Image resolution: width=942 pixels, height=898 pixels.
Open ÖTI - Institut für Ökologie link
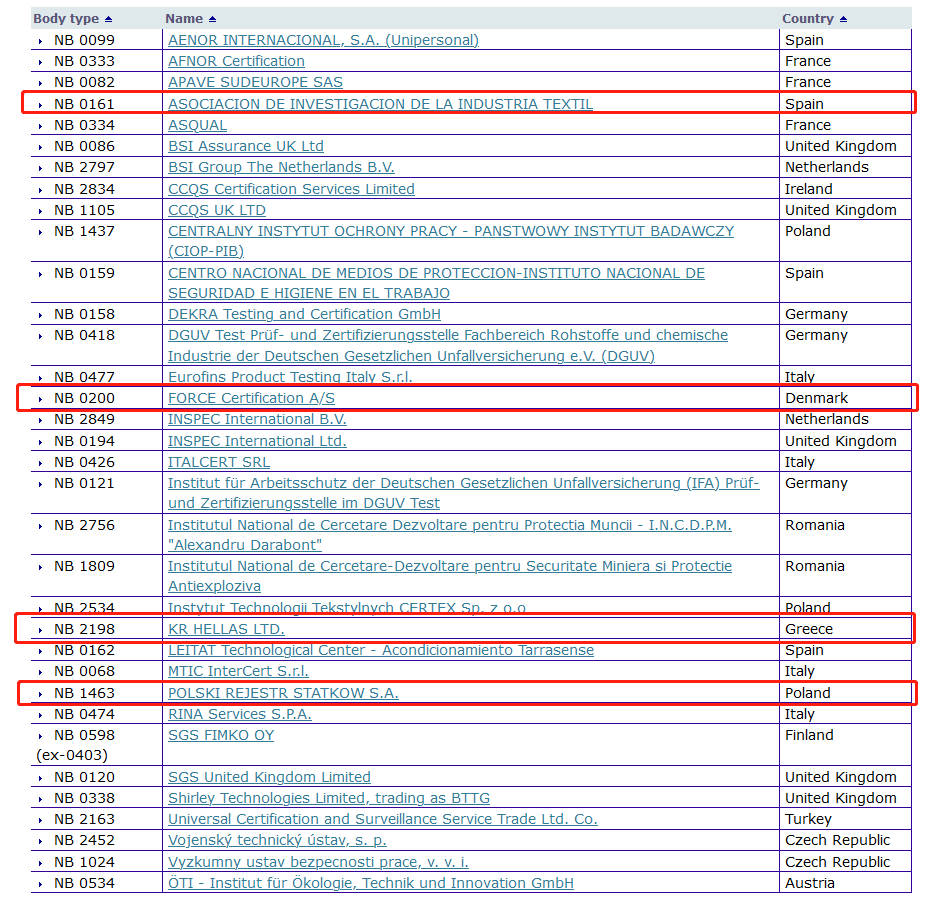pos(371,884)
